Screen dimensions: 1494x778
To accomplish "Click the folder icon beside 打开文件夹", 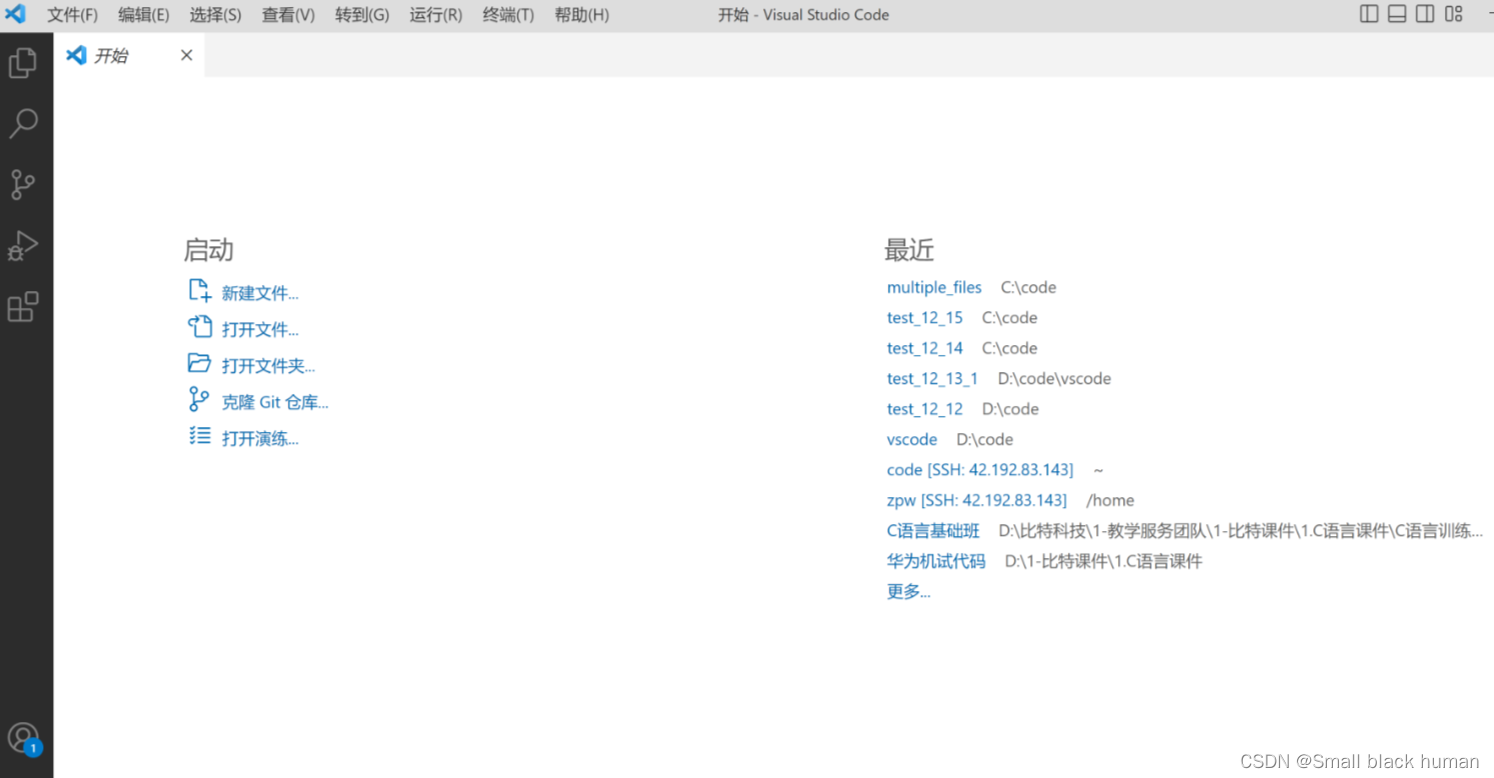I will coord(199,363).
